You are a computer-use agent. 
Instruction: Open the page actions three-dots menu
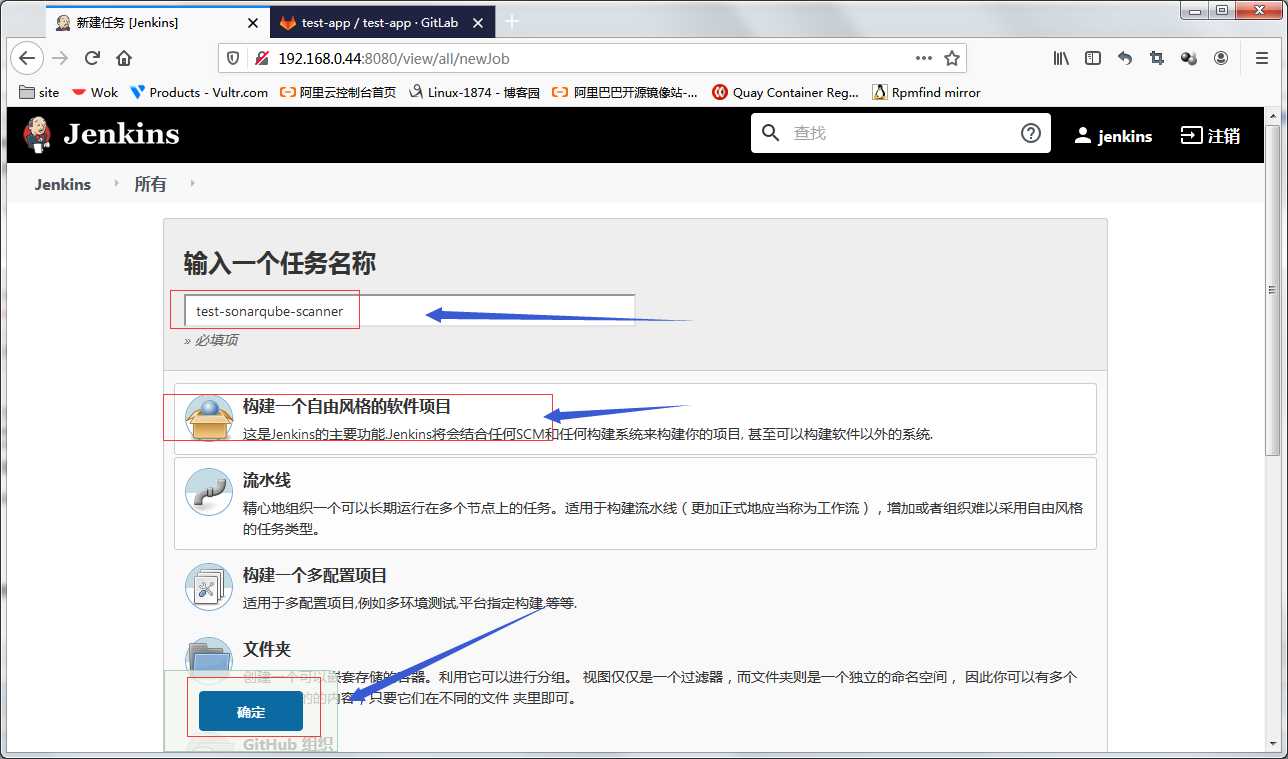point(924,58)
